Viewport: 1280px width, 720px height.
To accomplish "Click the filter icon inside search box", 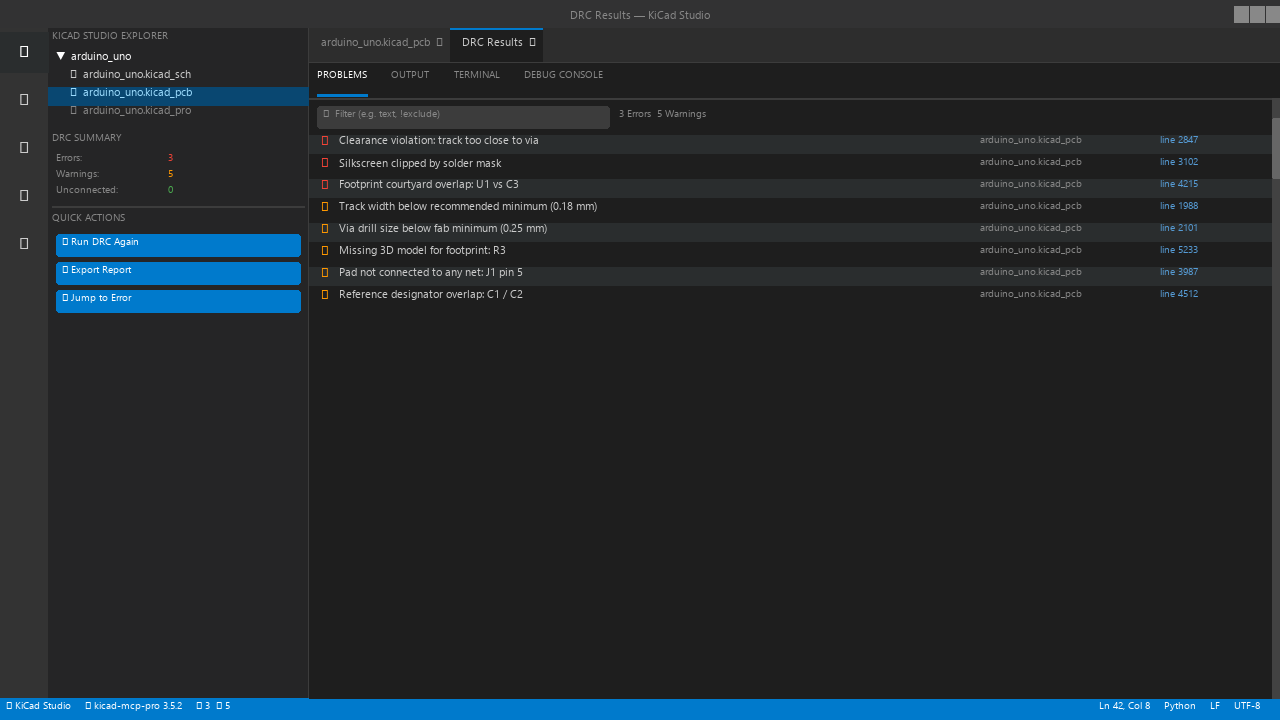I will pos(326,114).
